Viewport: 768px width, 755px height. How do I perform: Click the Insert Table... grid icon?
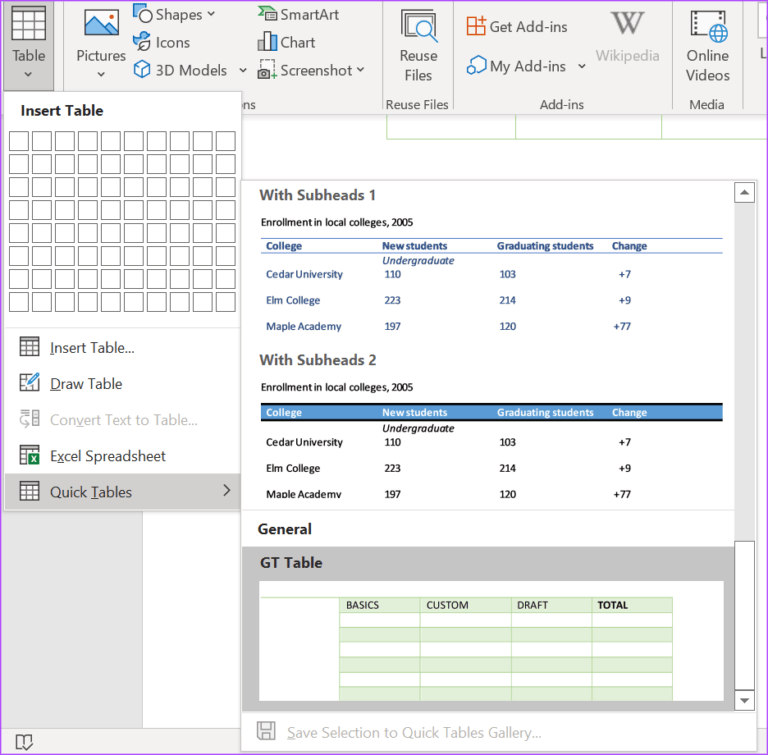point(29,347)
